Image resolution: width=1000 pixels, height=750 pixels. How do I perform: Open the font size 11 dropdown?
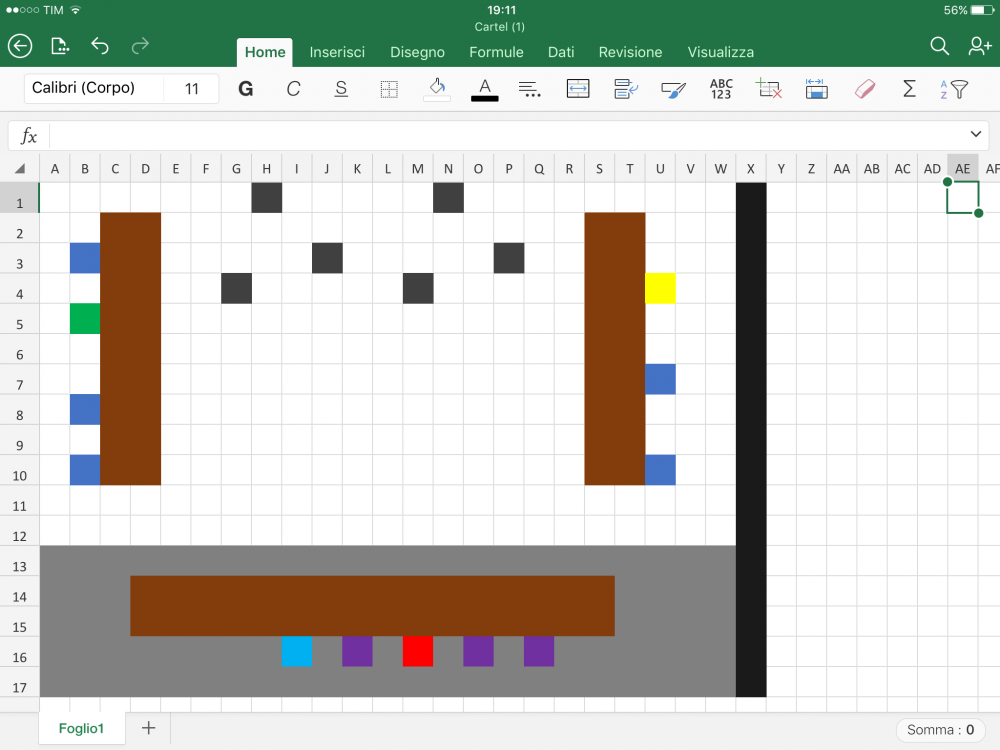click(192, 89)
